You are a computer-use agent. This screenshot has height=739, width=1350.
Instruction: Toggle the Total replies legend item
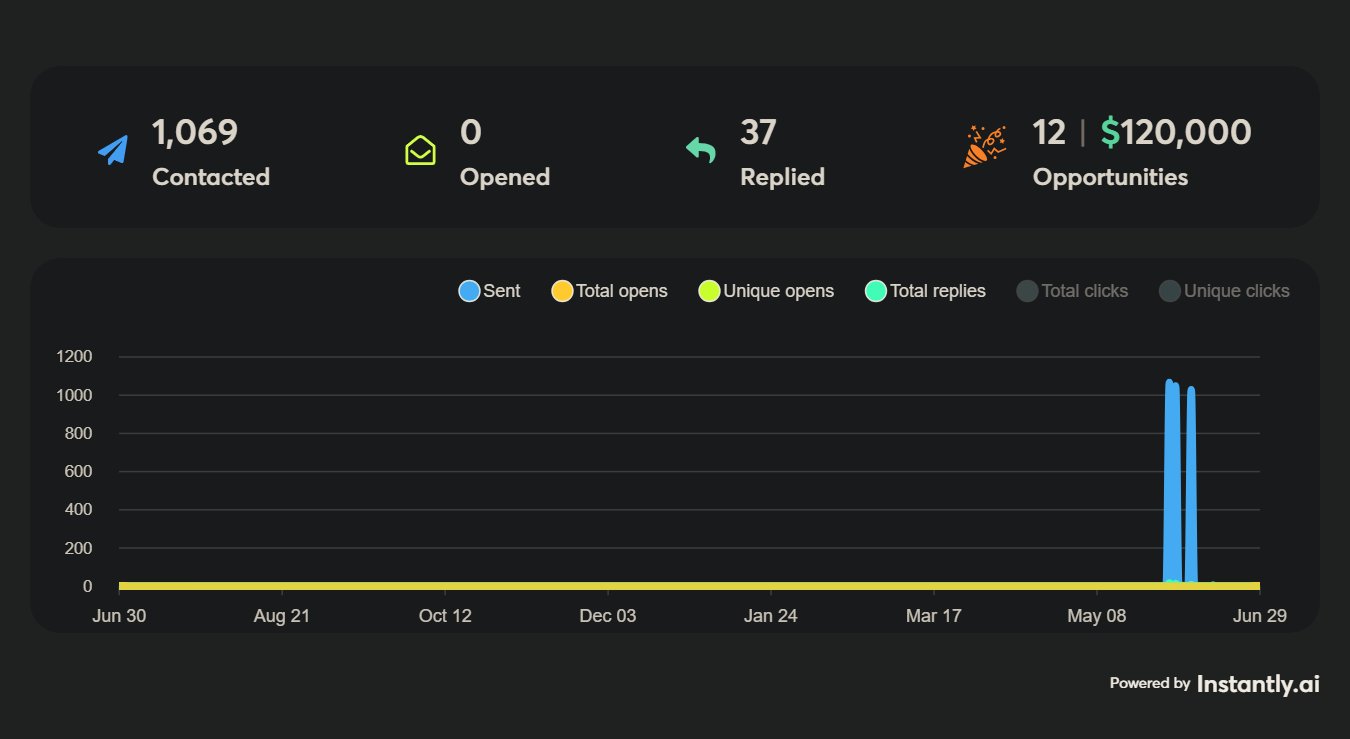926,291
